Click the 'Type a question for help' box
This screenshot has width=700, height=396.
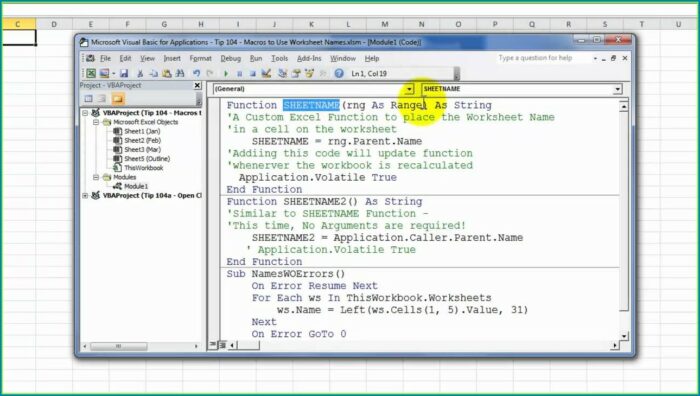[x=542, y=58]
